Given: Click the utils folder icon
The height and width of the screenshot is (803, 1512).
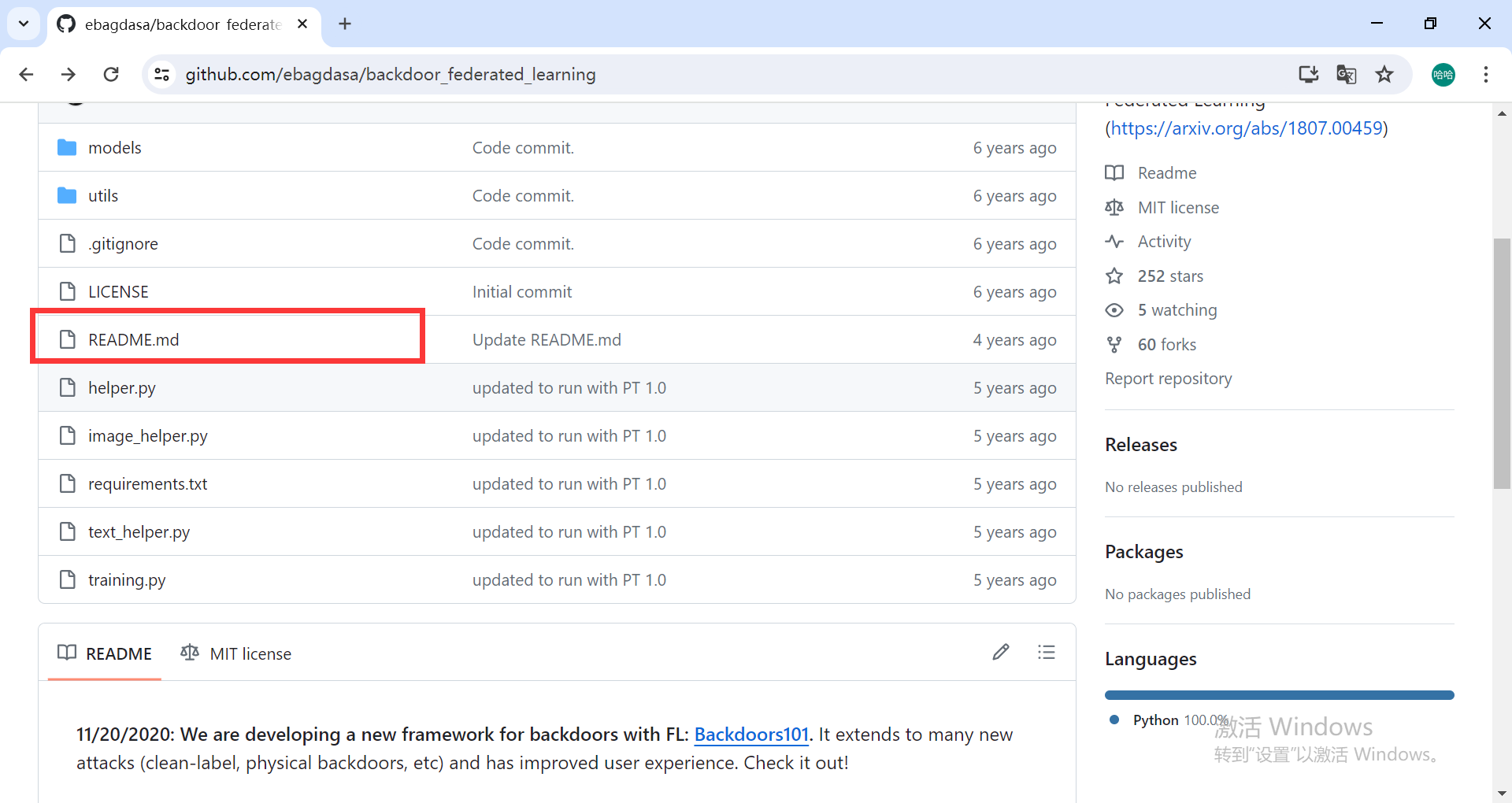Looking at the screenshot, I should [x=67, y=195].
